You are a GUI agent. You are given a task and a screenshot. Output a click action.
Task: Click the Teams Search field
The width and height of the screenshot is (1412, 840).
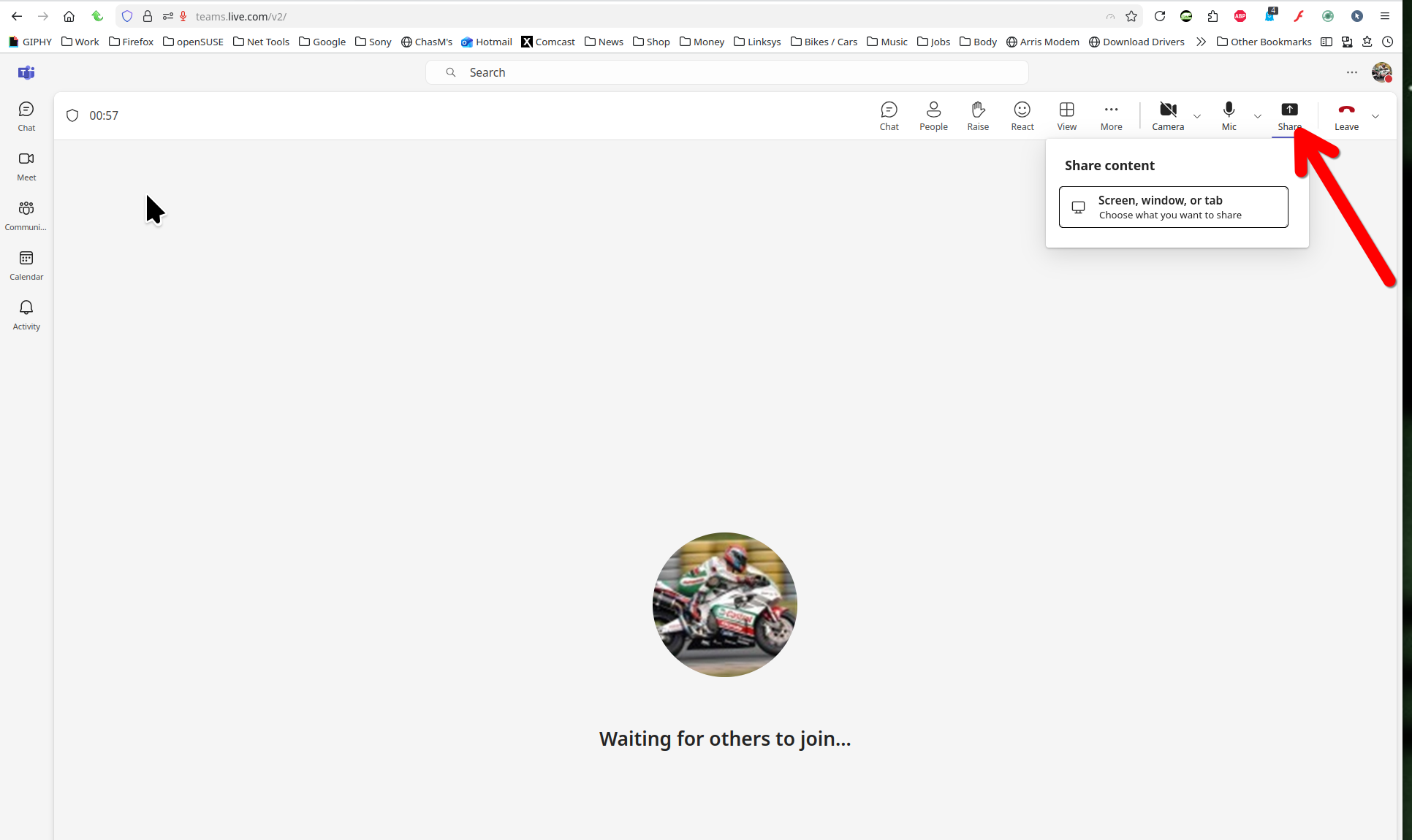point(726,72)
